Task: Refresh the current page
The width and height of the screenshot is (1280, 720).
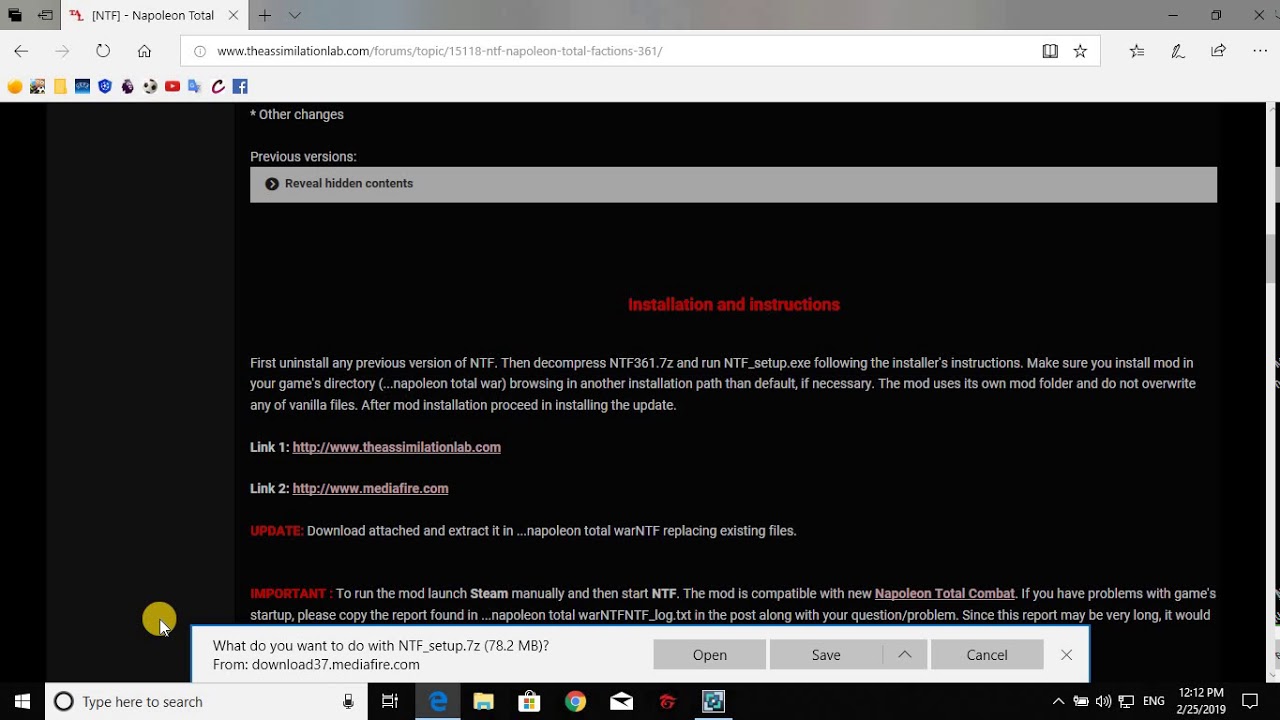Action: (103, 51)
